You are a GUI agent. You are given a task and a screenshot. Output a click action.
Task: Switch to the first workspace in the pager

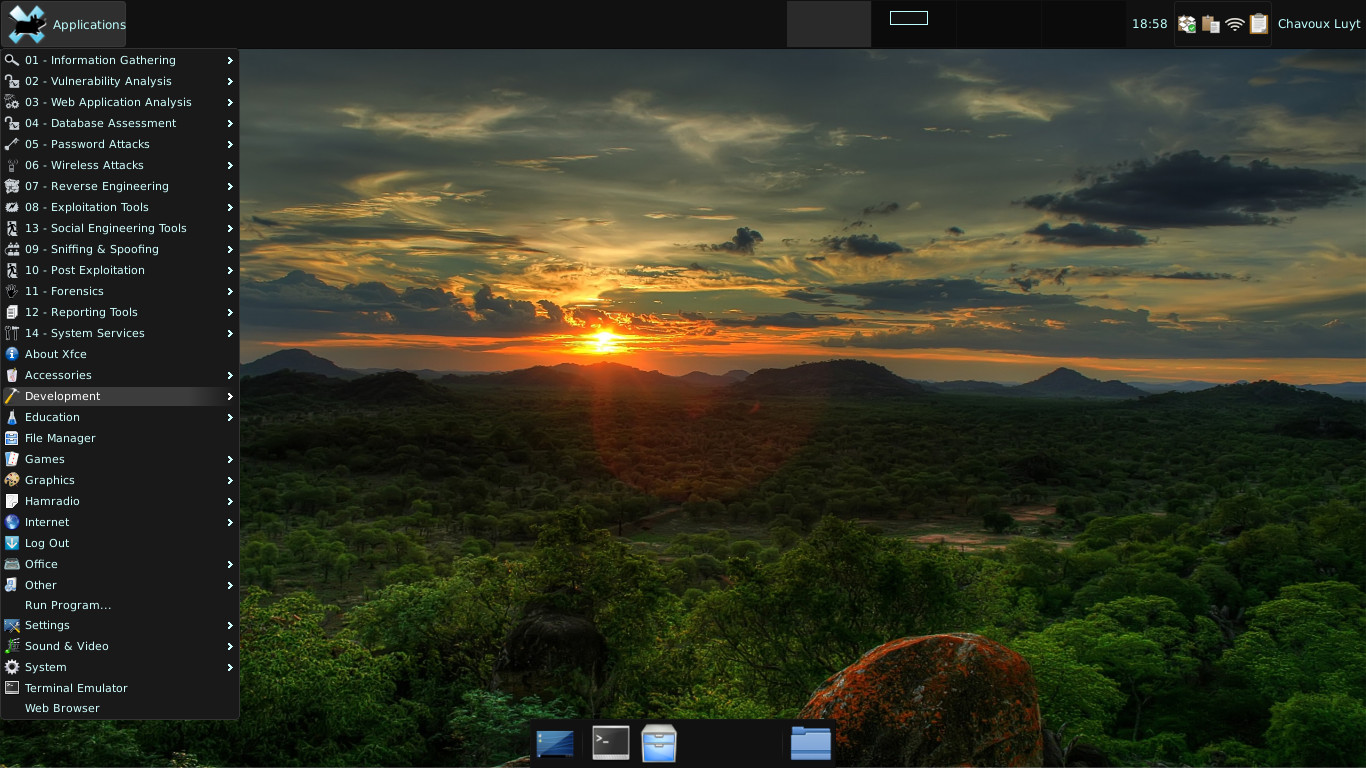[x=828, y=24]
